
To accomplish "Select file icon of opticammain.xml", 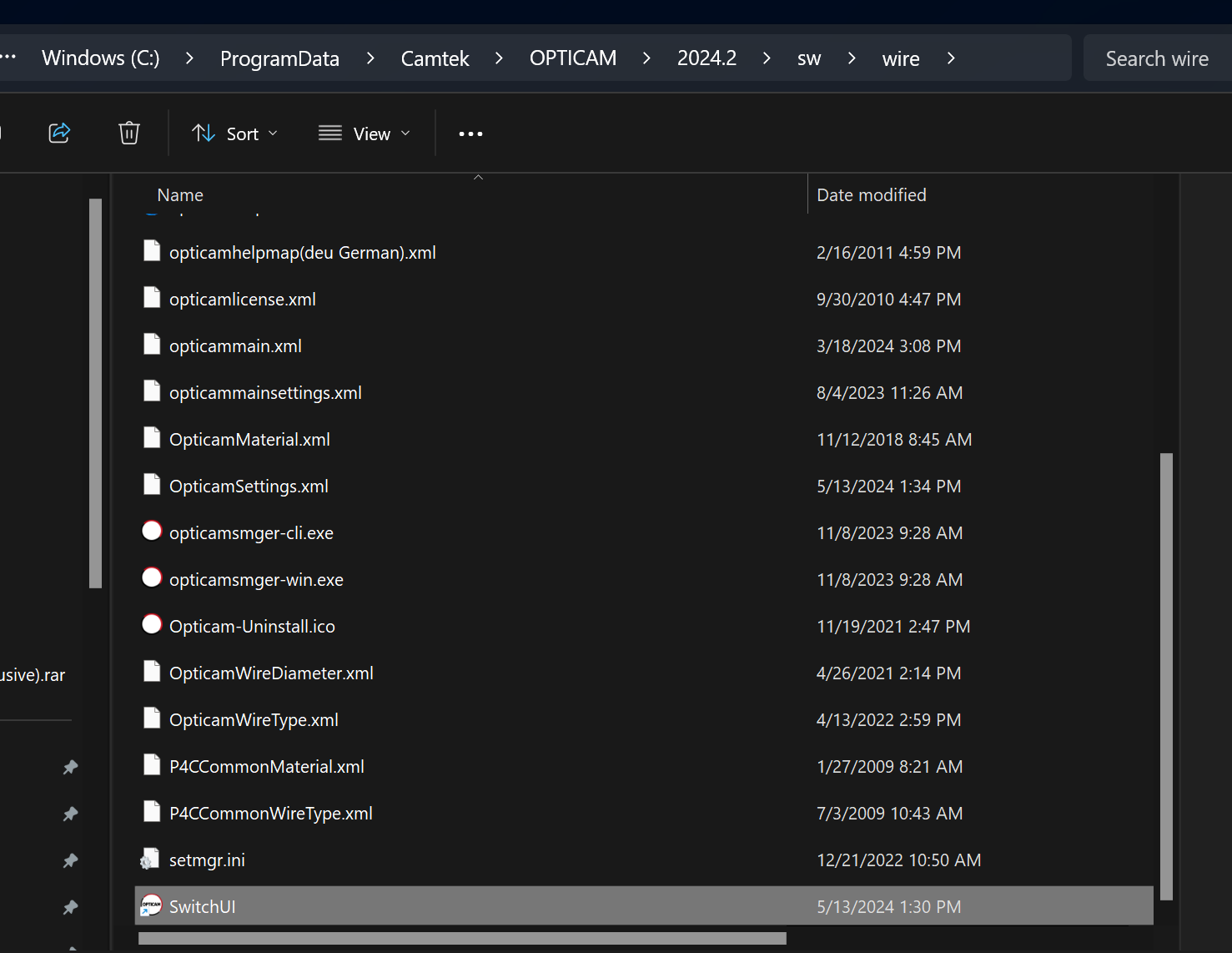I will [x=152, y=345].
